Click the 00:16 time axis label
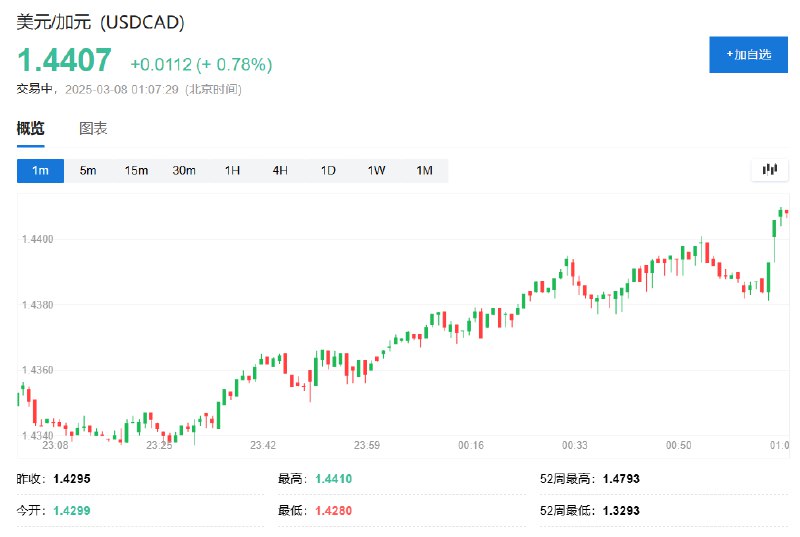The image size is (800, 537). pyautogui.click(x=471, y=446)
